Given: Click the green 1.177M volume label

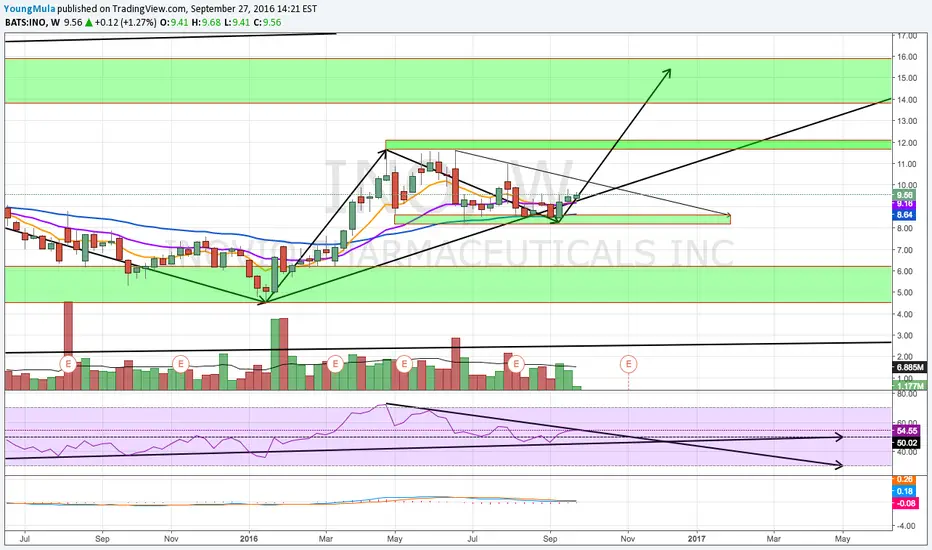Looking at the screenshot, I should (910, 386).
